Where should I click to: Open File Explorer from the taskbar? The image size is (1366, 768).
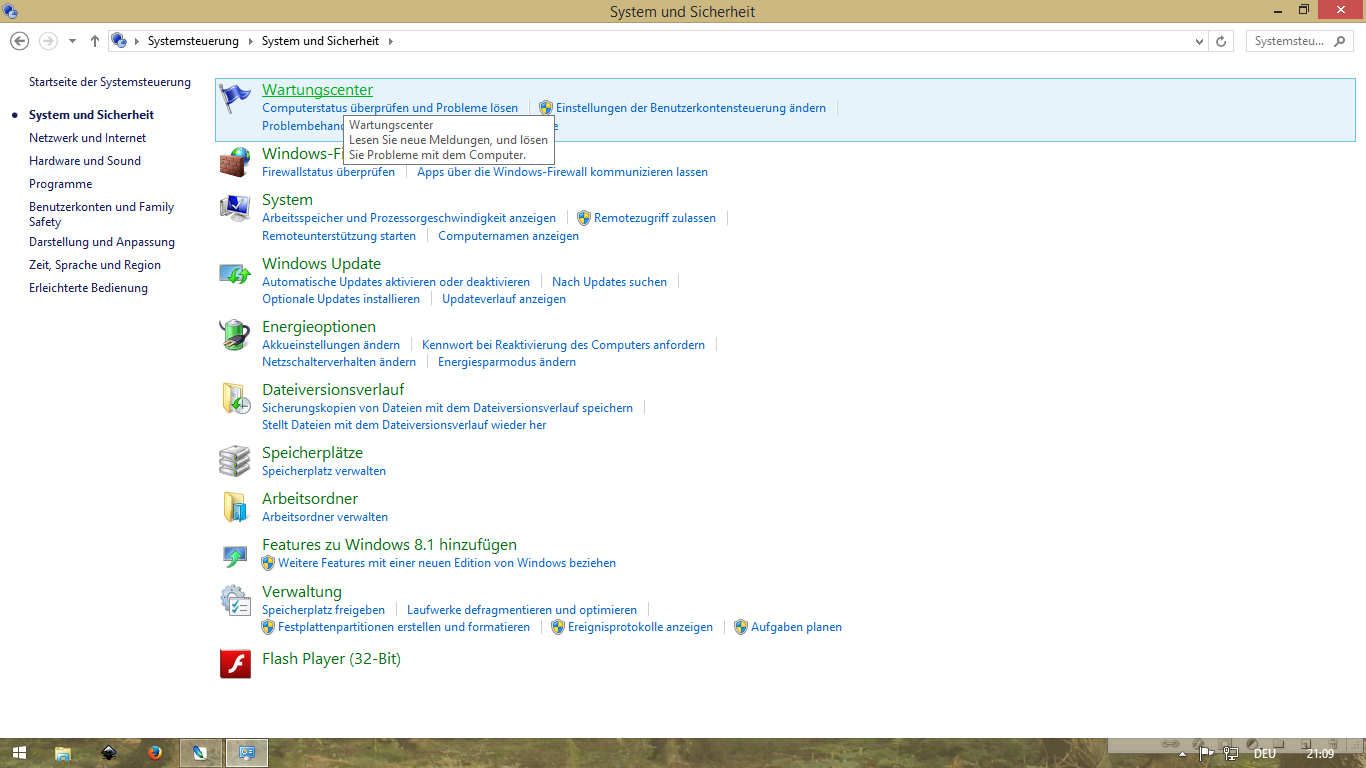pyautogui.click(x=63, y=753)
